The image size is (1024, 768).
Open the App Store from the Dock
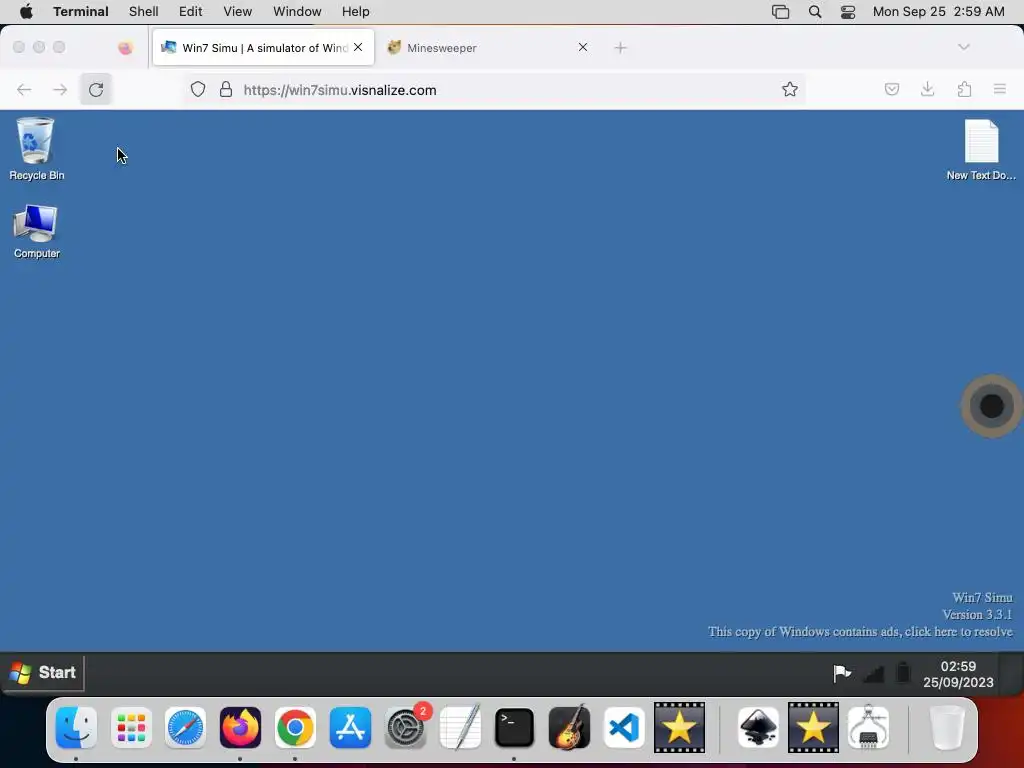[350, 727]
